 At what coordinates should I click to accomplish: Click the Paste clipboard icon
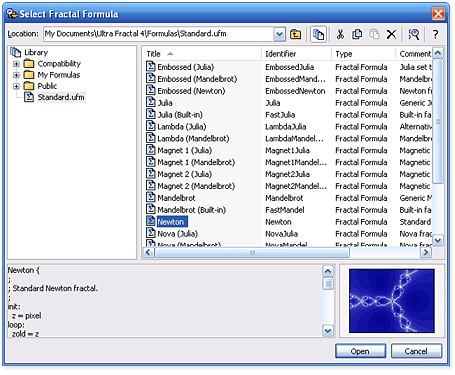(374, 34)
